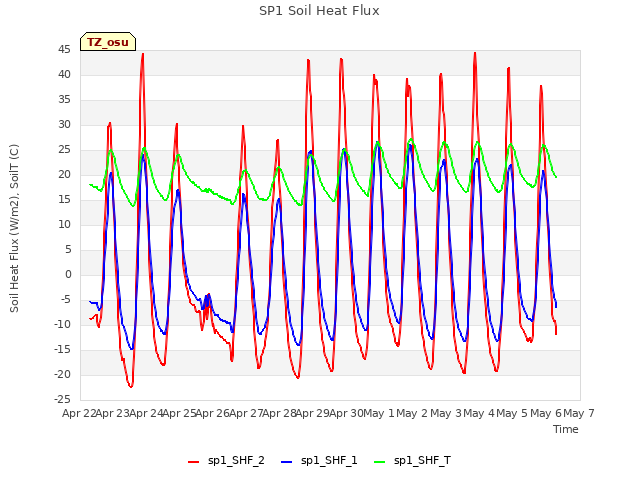Image resolution: width=640 pixels, height=480 pixels.
Task: Select the Apr 24 x-axis tick label
Action: click(x=146, y=413)
